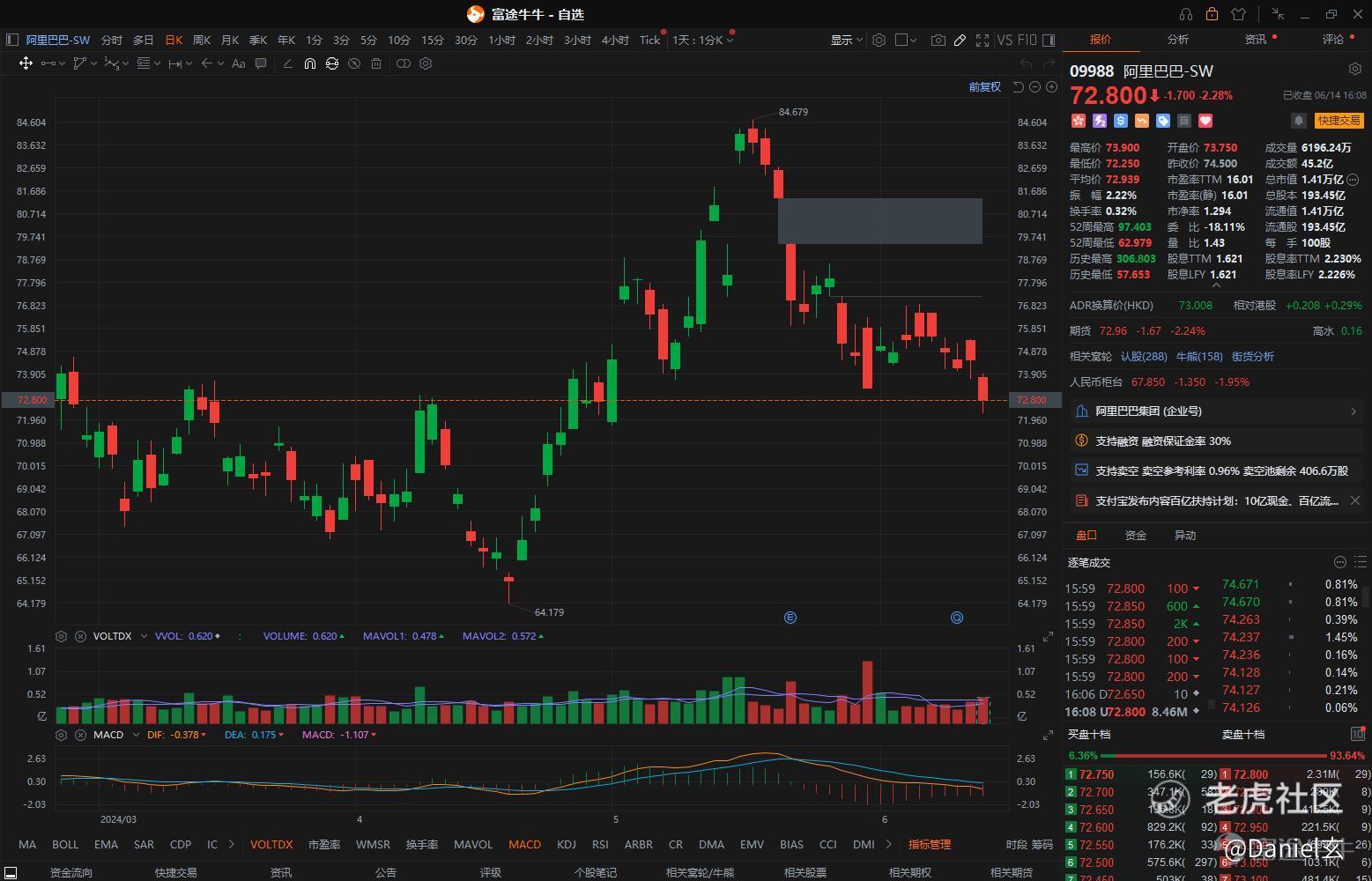This screenshot has height=881, width=1372.
Task: Open F10 company info
Action: click(1027, 40)
